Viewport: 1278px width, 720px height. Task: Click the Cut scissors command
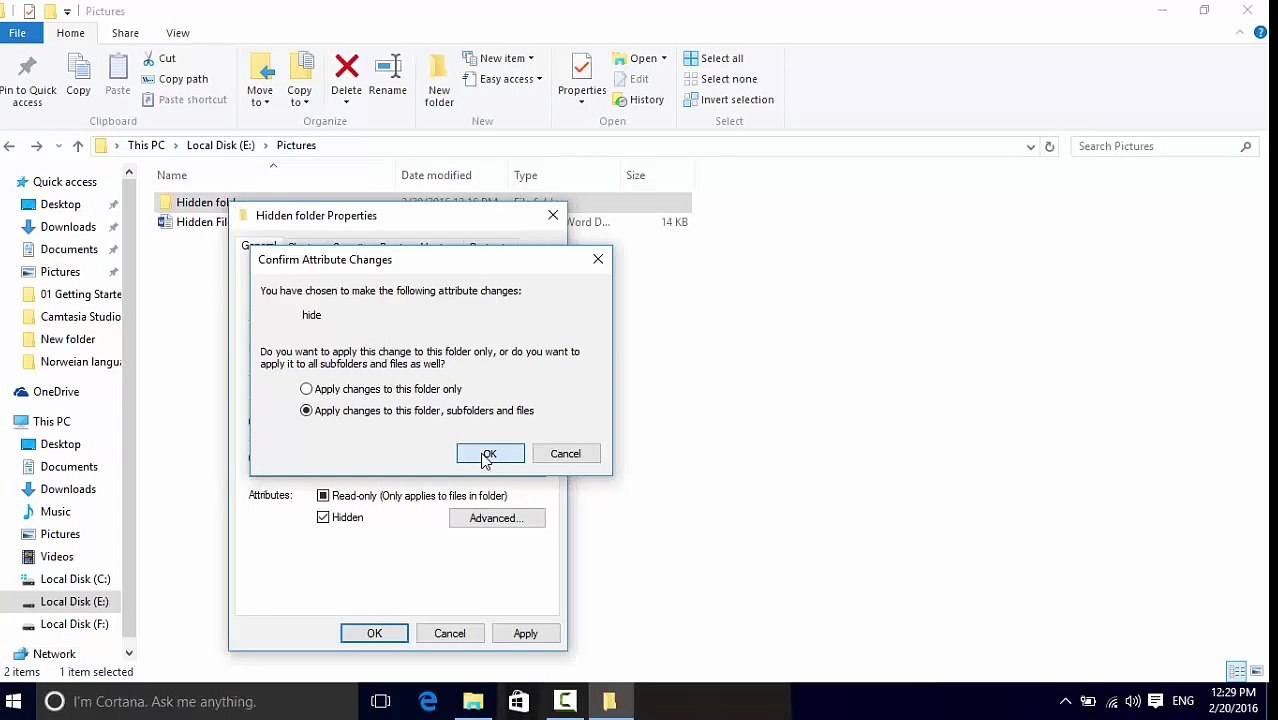(x=159, y=58)
